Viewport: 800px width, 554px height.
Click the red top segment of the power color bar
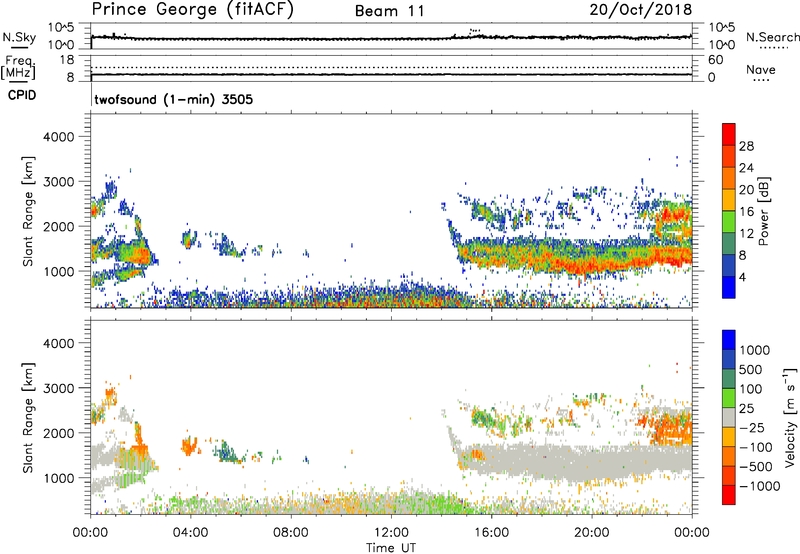tap(729, 134)
